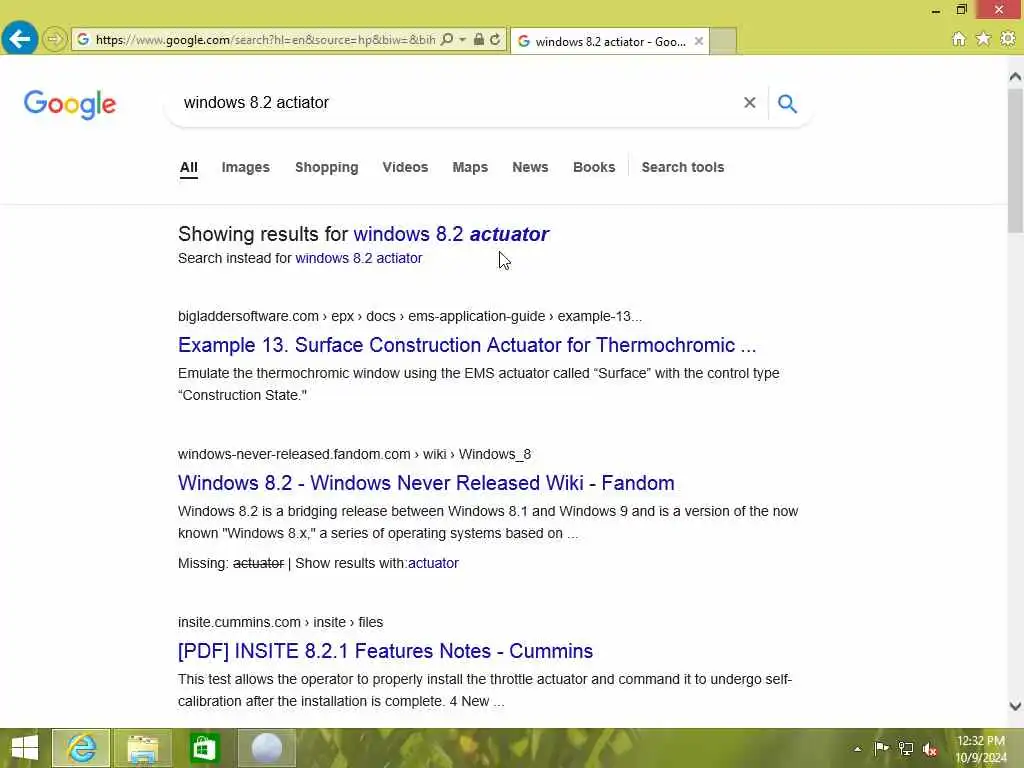1024x768 pixels.
Task: Click the muted volume tray icon
Action: tap(930, 749)
